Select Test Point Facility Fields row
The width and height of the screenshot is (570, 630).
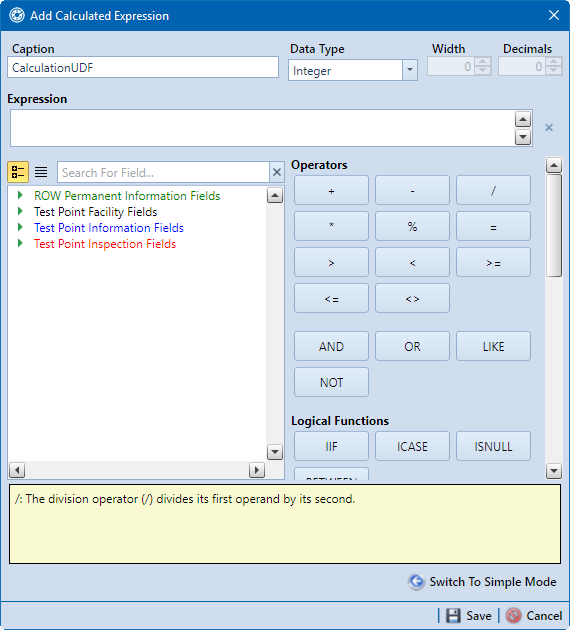(96, 212)
